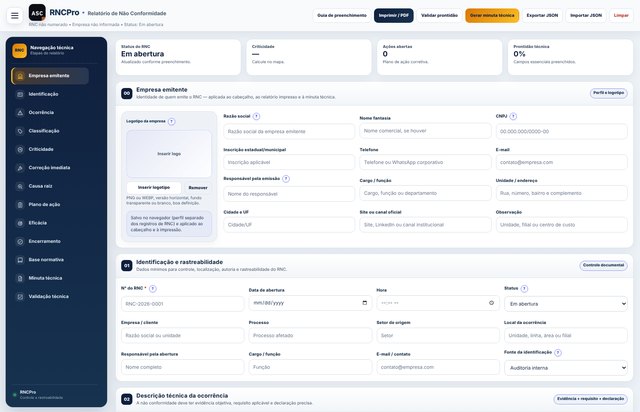Click Inserir logotipo button

coord(154,187)
